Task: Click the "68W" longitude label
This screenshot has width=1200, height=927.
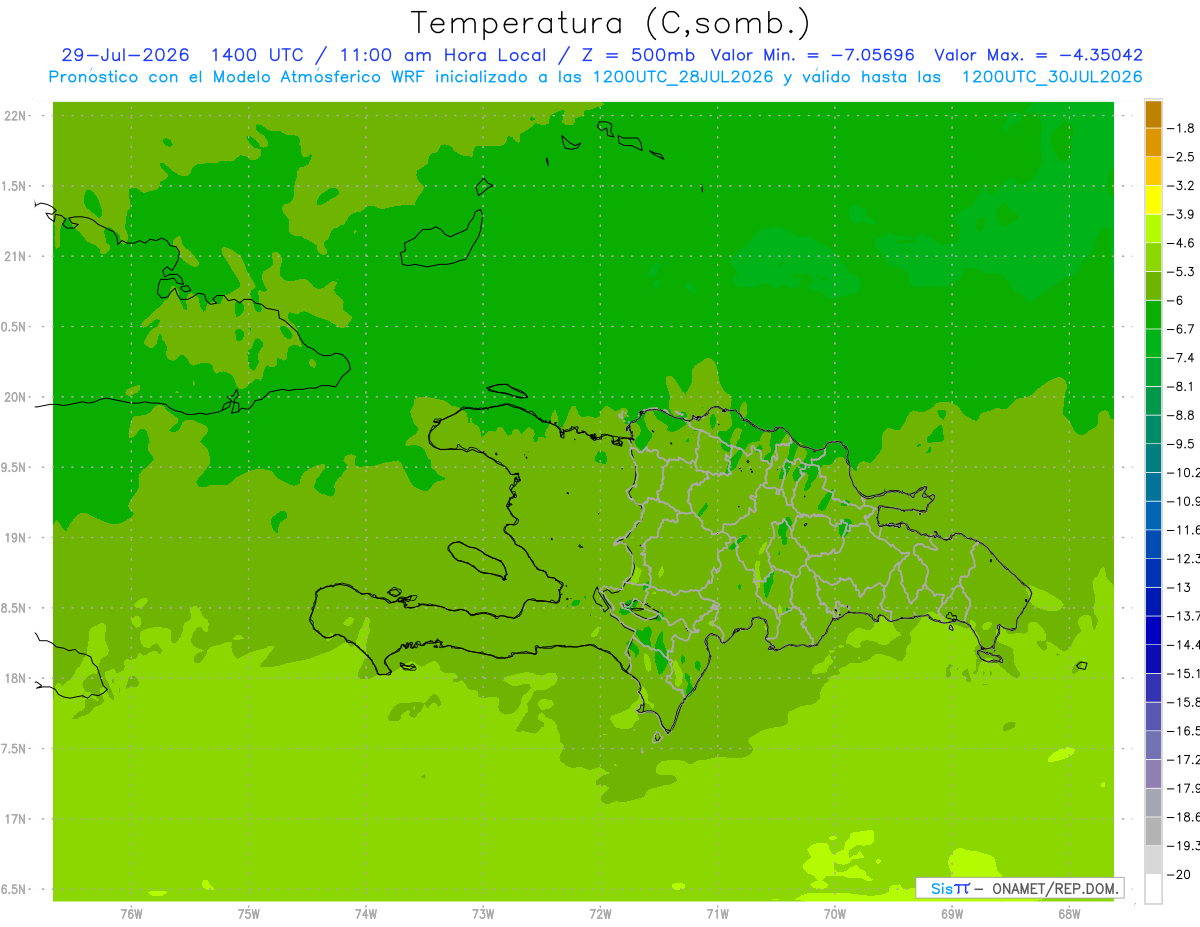Action: pos(1069,913)
